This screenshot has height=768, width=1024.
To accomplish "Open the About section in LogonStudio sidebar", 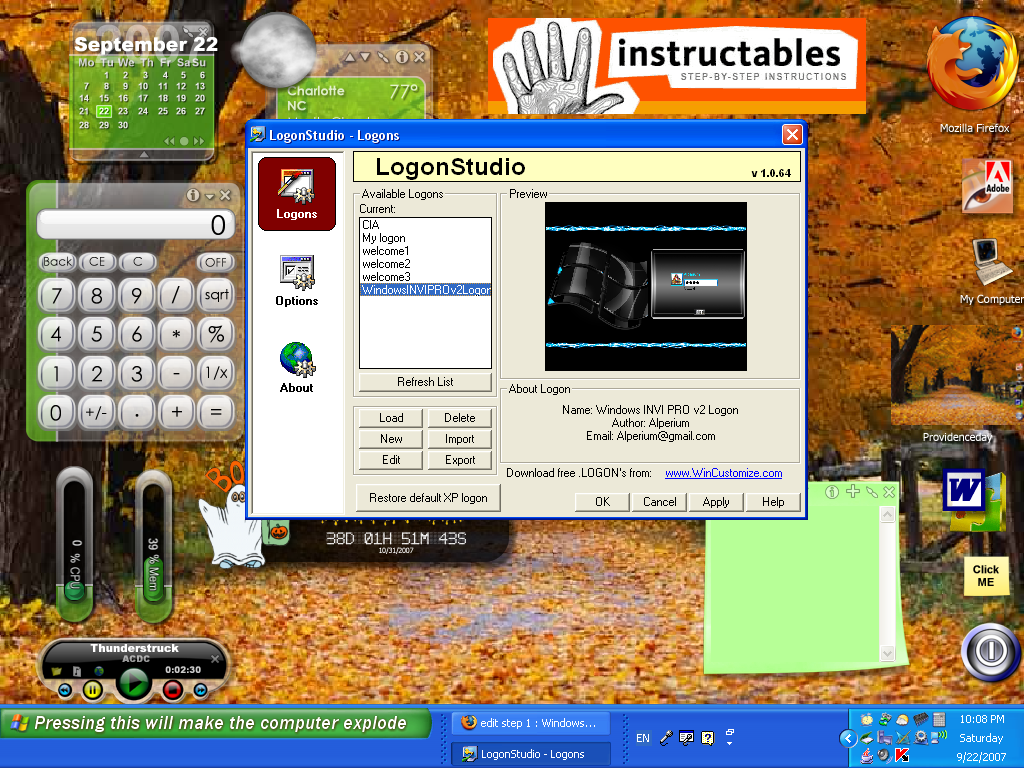I will (x=296, y=368).
